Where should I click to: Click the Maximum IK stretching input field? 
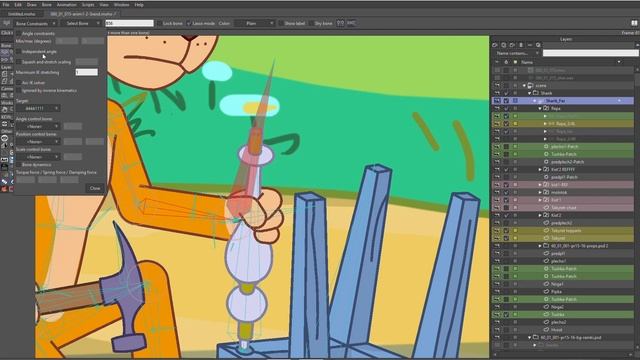87,72
